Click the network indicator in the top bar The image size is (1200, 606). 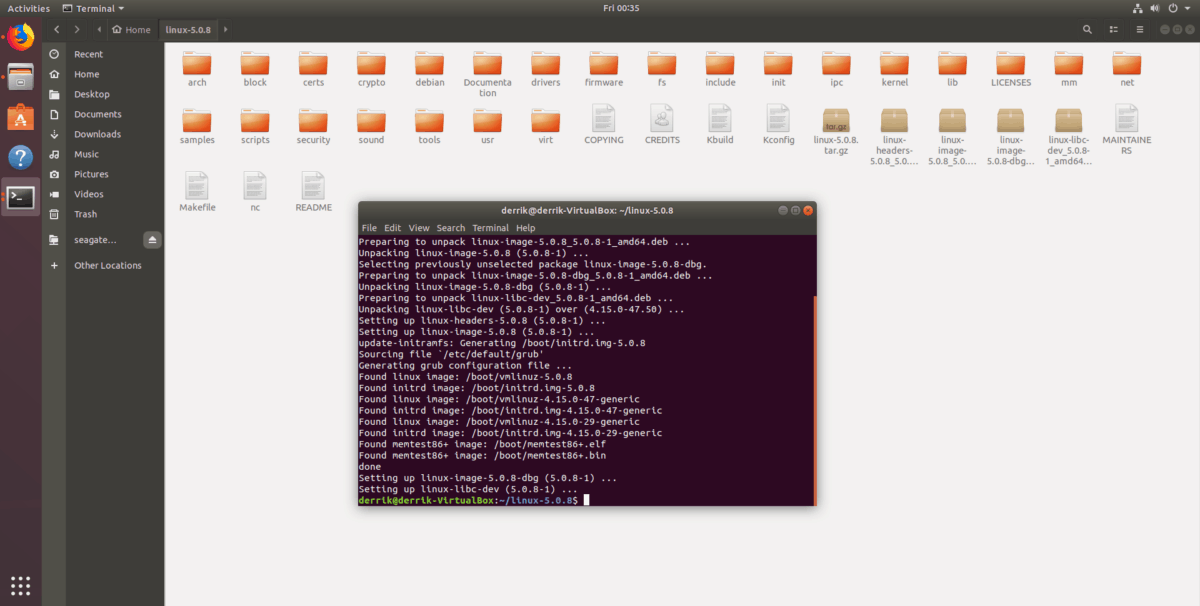1138,8
